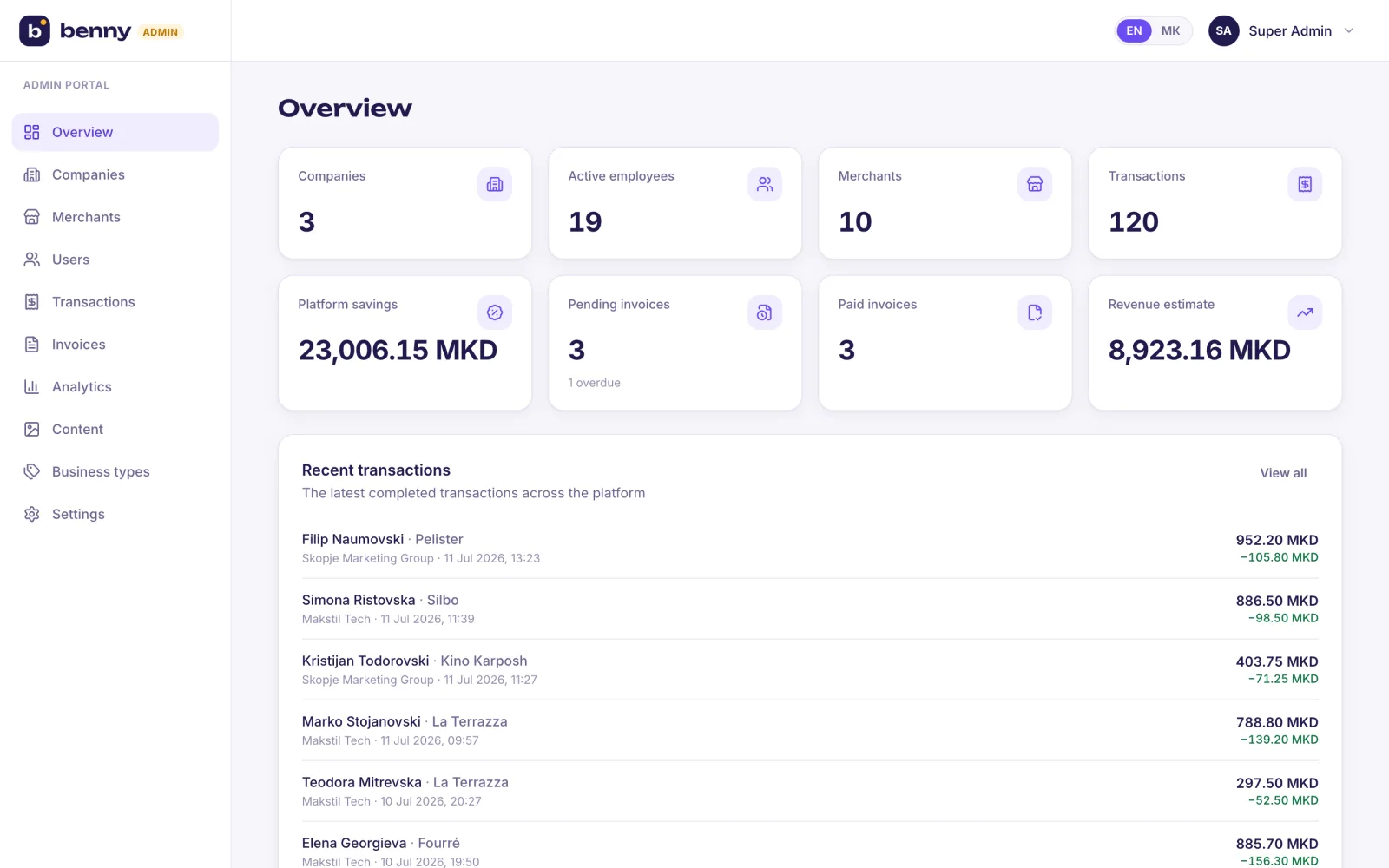Select the Filip Naumovski · Pelister transaction
Viewport: 1389px width, 868px height.
click(x=810, y=548)
